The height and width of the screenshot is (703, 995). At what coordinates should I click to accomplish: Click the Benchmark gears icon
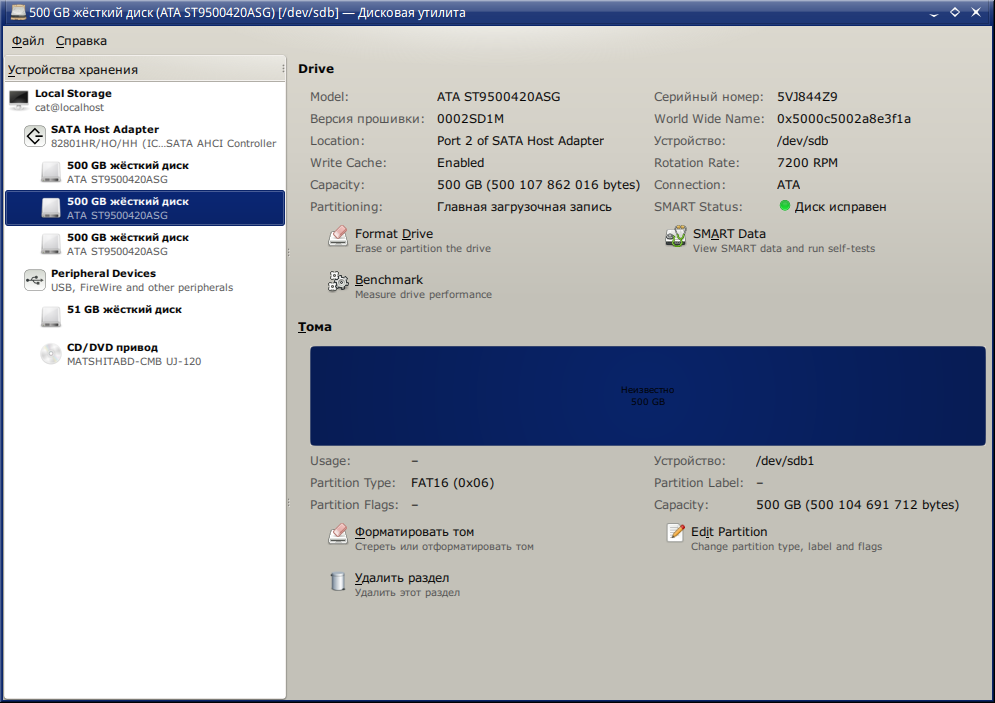coord(338,283)
